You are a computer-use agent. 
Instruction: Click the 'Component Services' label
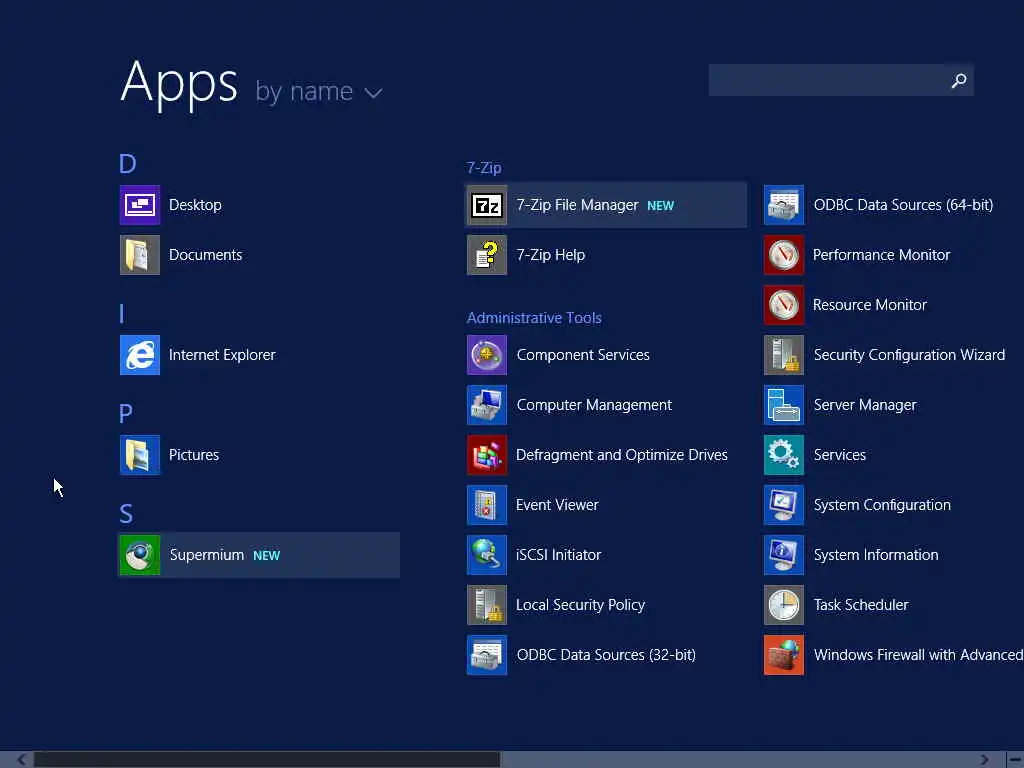point(583,355)
